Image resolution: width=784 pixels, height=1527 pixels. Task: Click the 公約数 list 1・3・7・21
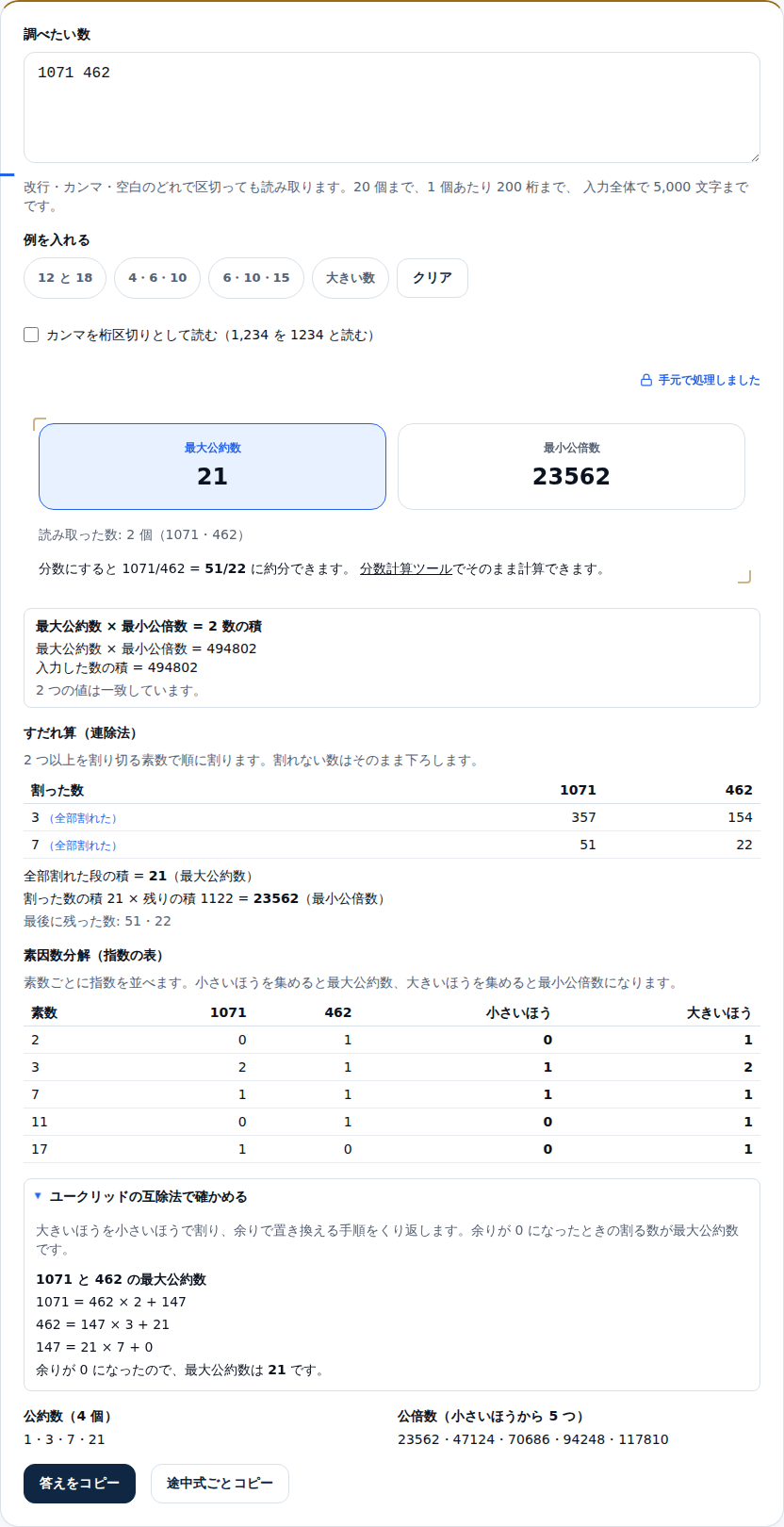tap(64, 1440)
